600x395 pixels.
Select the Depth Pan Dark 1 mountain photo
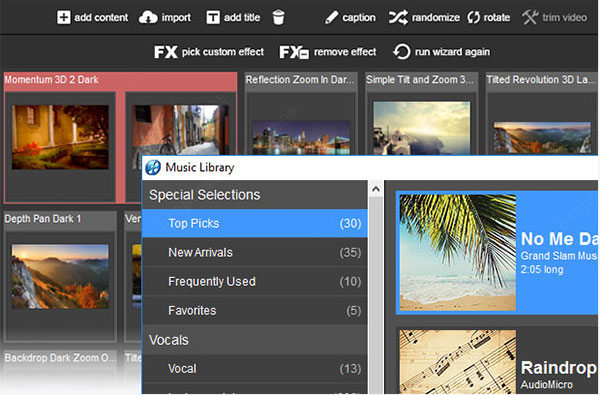click(x=60, y=277)
